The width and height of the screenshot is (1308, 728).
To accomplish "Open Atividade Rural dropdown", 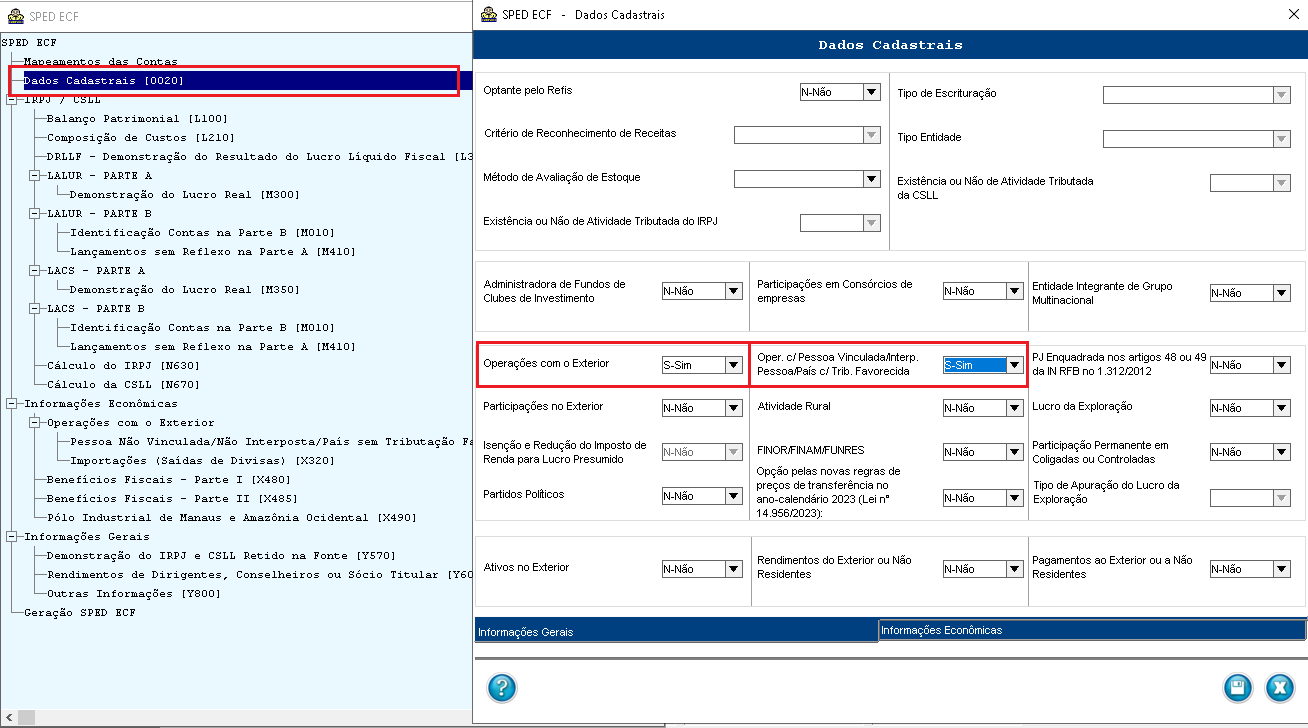I will (1015, 408).
